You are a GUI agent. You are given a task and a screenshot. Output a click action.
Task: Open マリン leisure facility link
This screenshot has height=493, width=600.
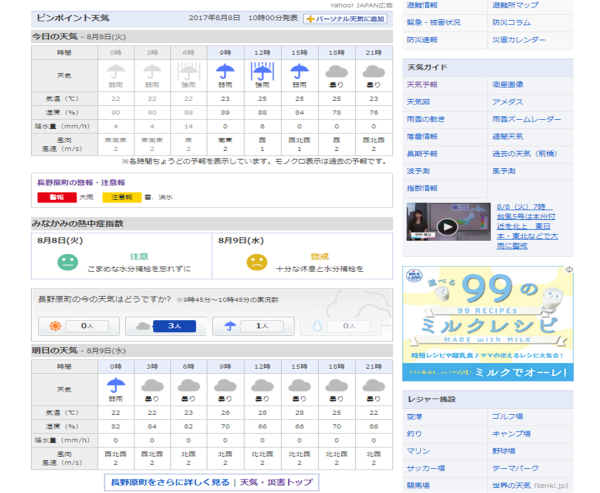click(418, 451)
